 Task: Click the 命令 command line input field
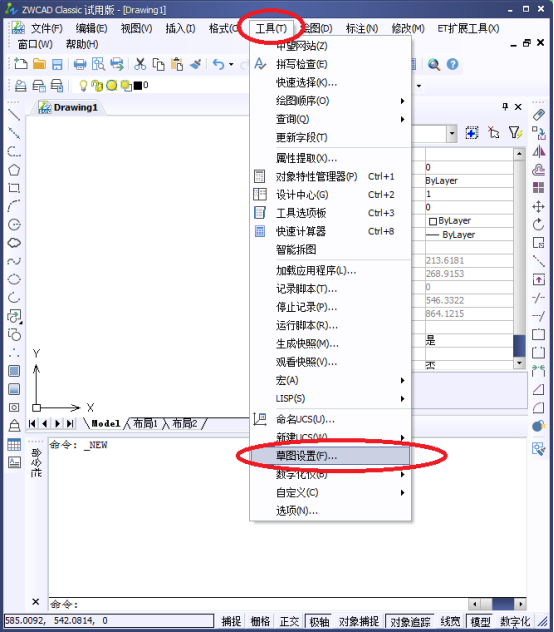(258, 604)
